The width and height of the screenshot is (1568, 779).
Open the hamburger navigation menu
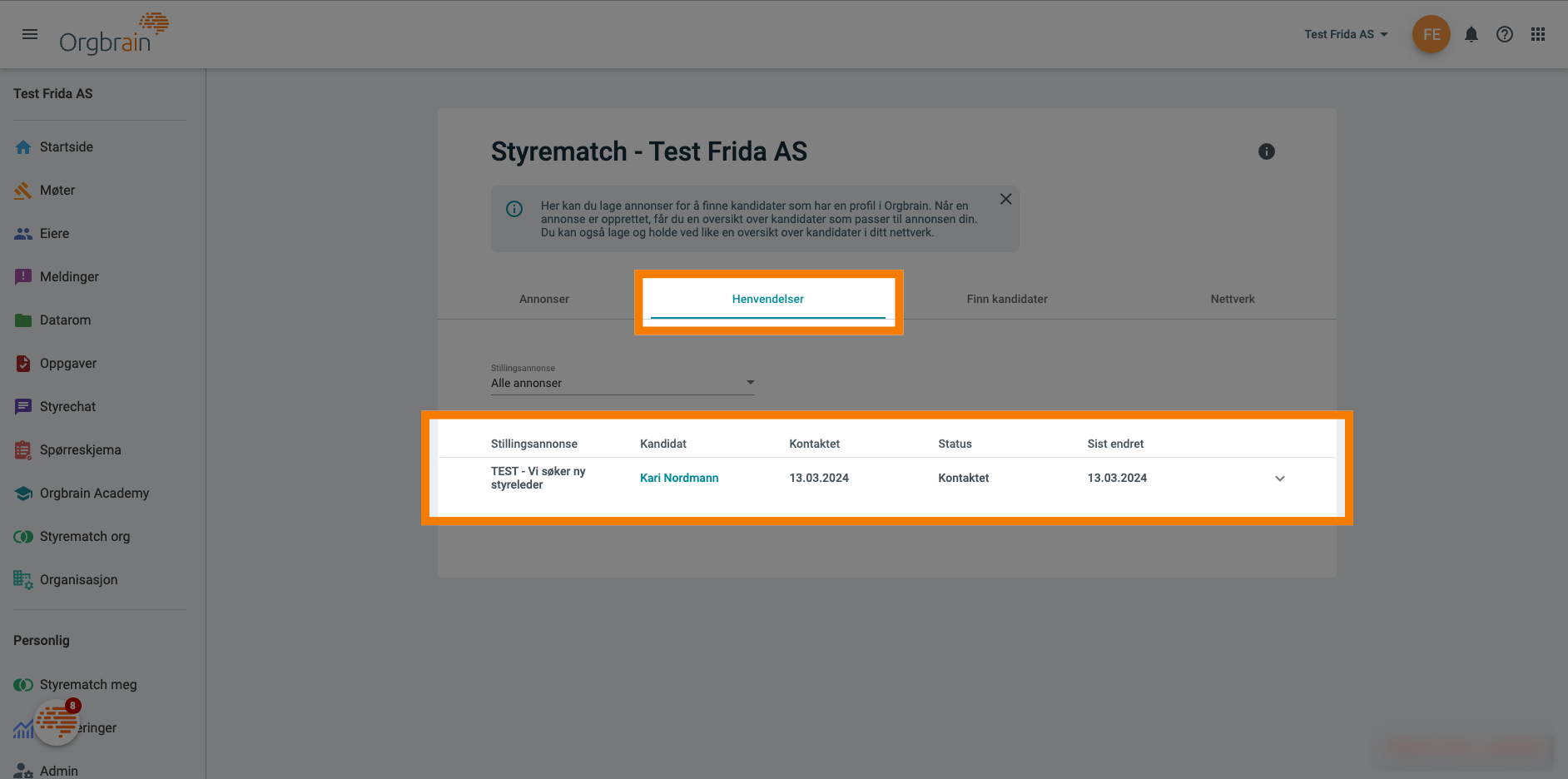pyautogui.click(x=30, y=34)
